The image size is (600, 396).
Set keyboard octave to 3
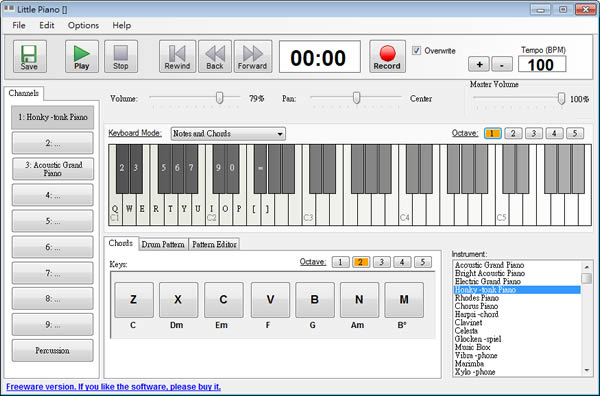point(533,133)
